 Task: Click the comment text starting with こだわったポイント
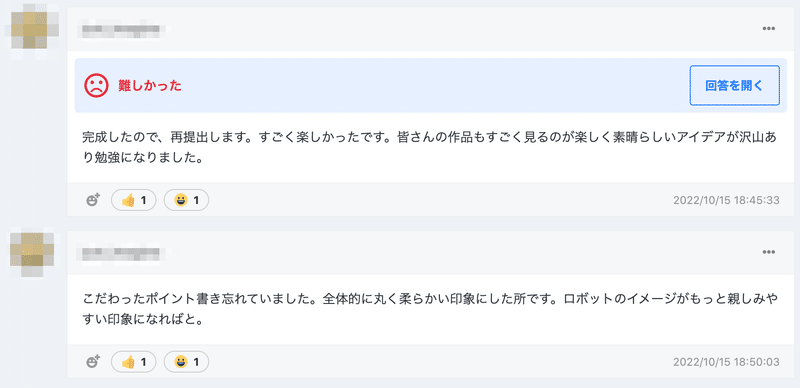430,310
